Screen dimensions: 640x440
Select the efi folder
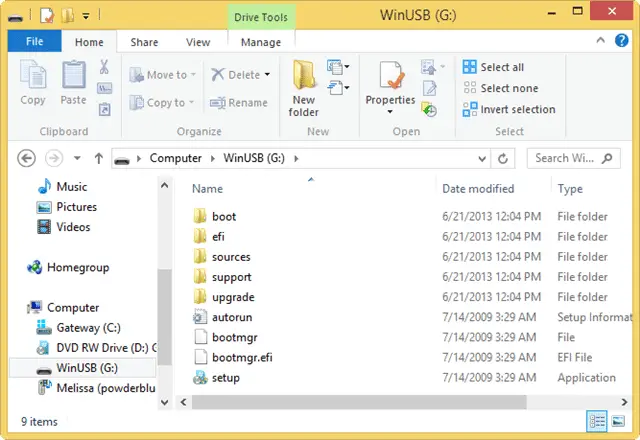click(209, 237)
